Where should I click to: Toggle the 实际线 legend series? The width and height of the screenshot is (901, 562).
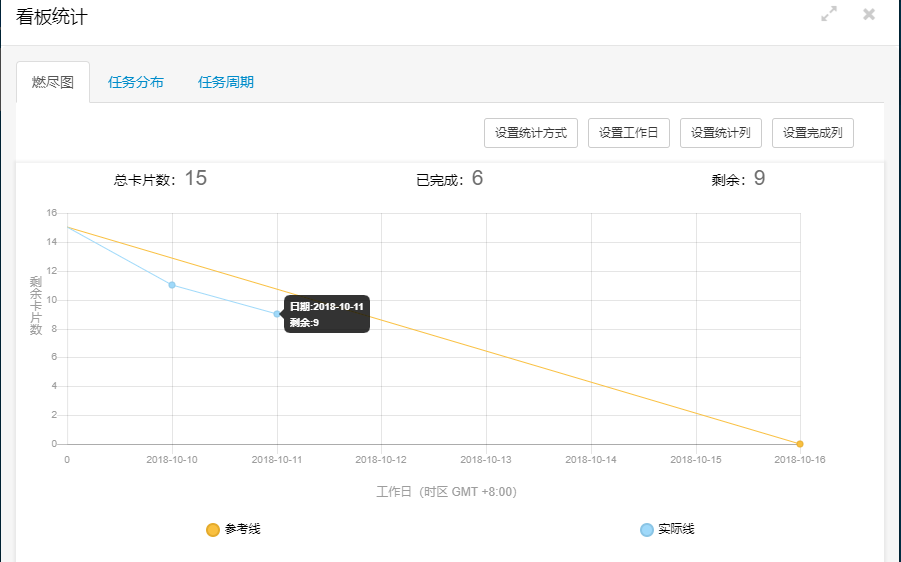[x=667, y=529]
